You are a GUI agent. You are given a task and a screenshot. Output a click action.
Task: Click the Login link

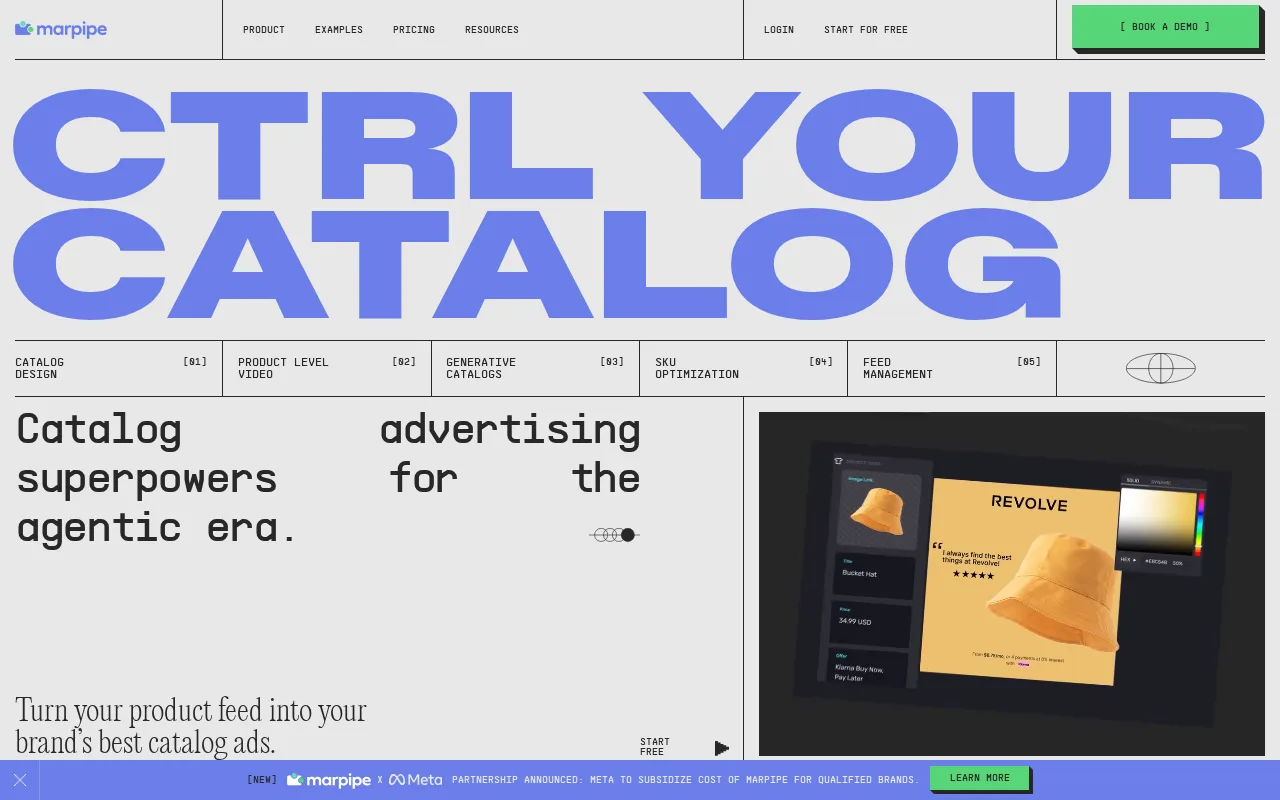click(779, 30)
